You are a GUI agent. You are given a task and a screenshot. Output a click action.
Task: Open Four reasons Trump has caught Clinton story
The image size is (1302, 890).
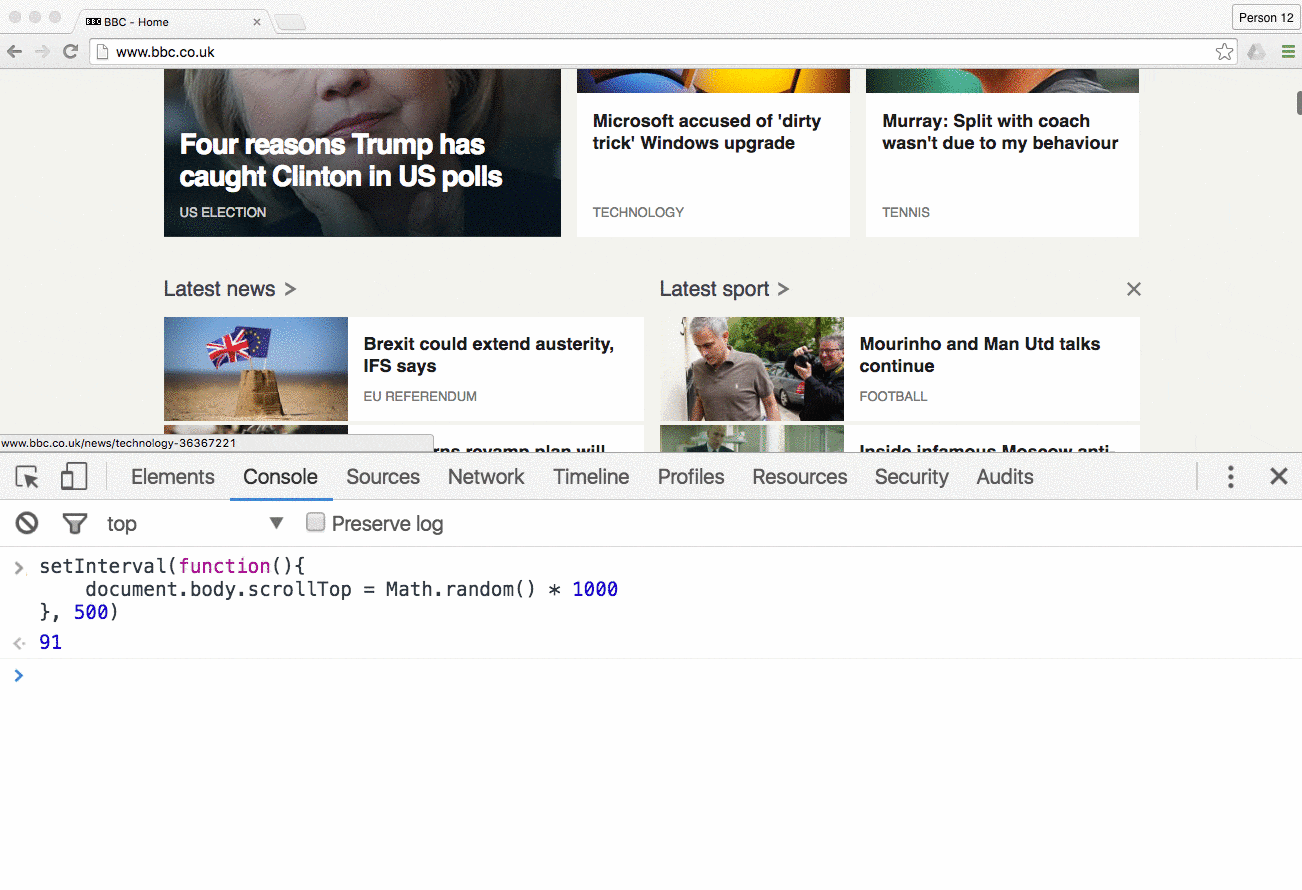coord(341,161)
